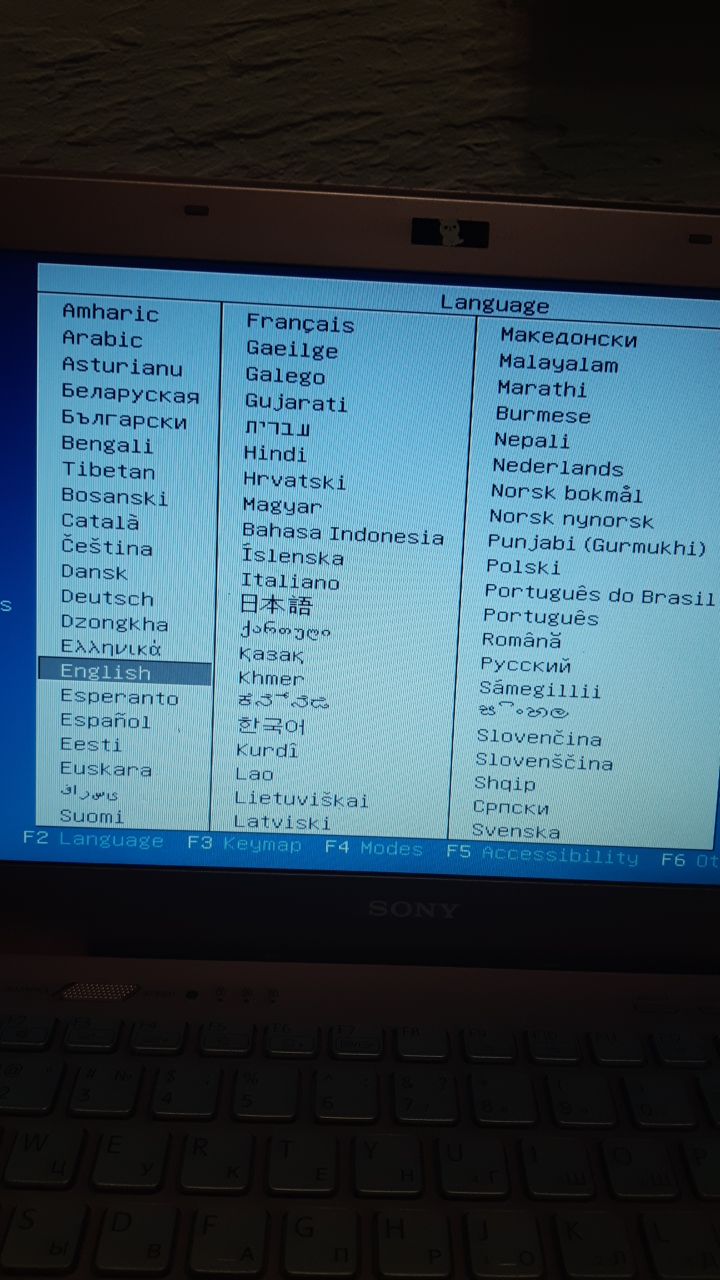Open the F3 Keymap option

click(x=244, y=844)
